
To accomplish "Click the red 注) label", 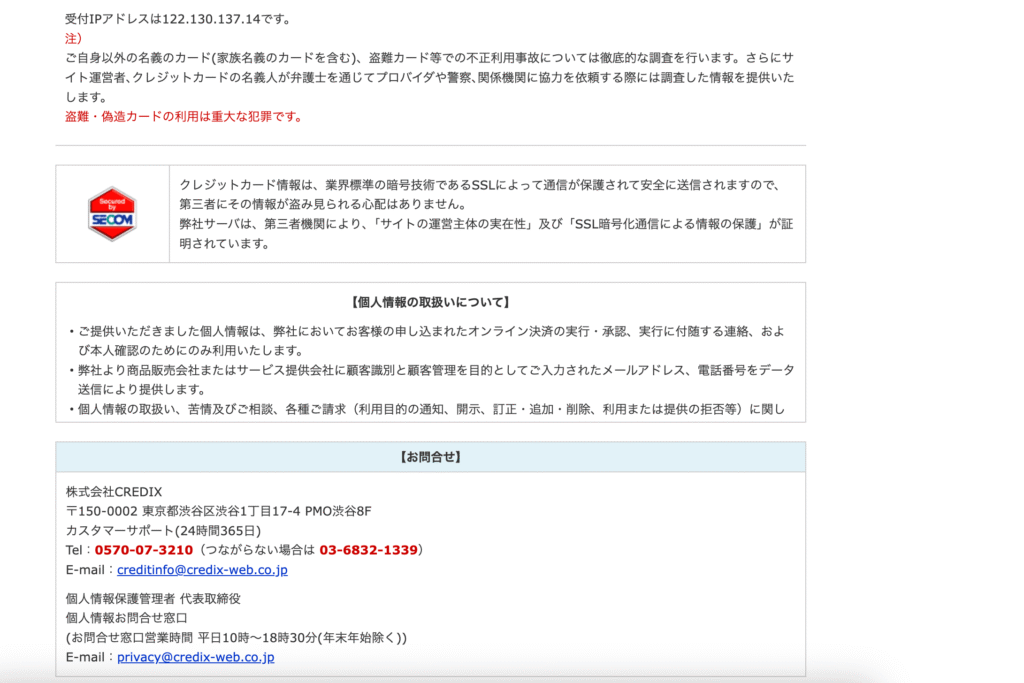I will (x=73, y=39).
